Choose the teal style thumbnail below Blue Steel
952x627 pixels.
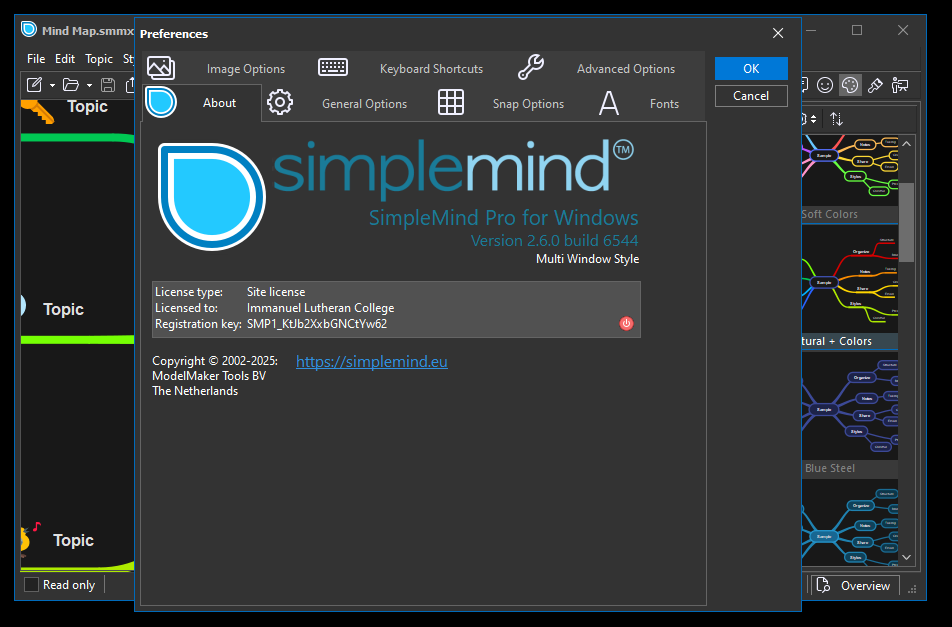pos(850,523)
